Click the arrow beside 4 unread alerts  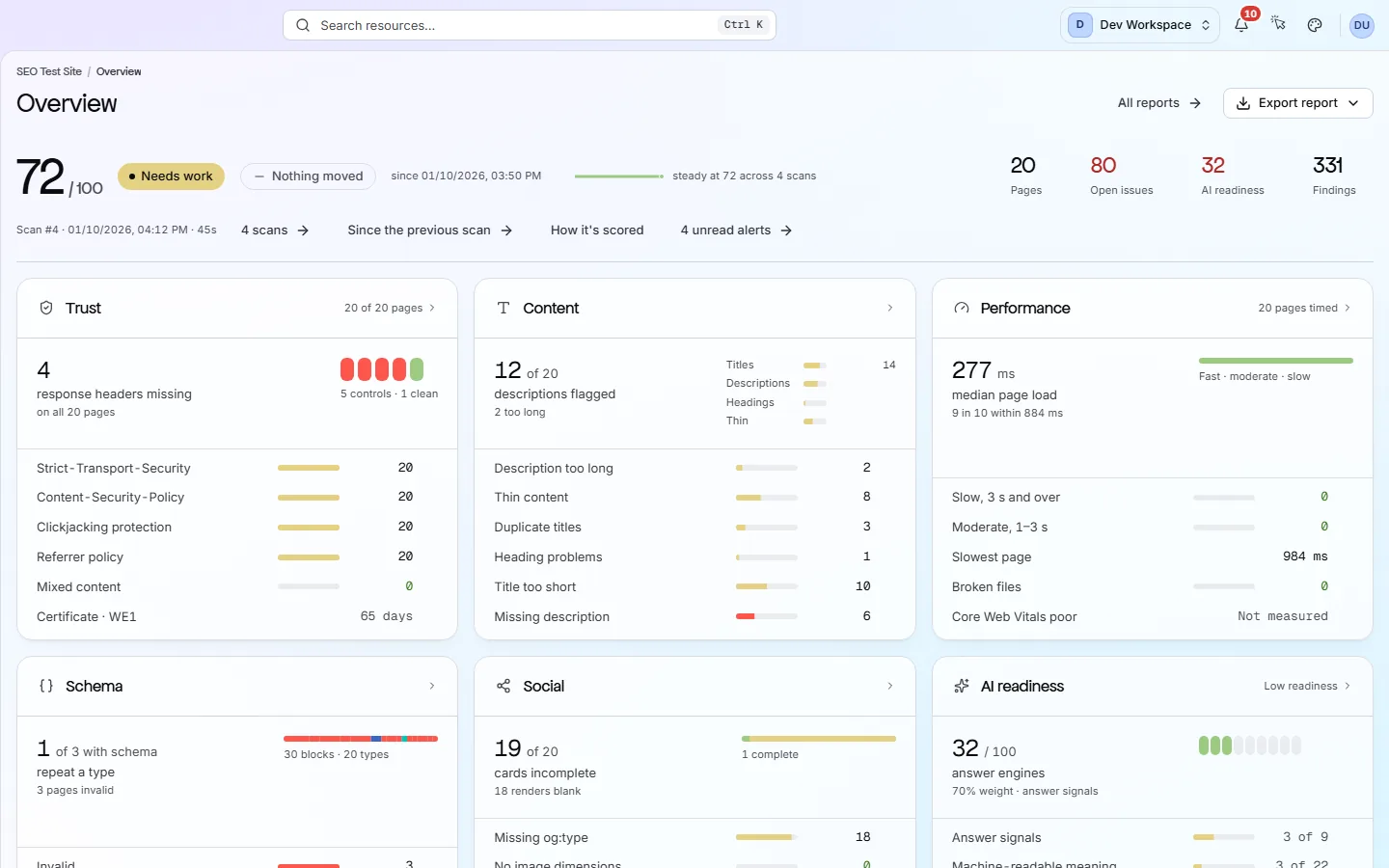(786, 231)
